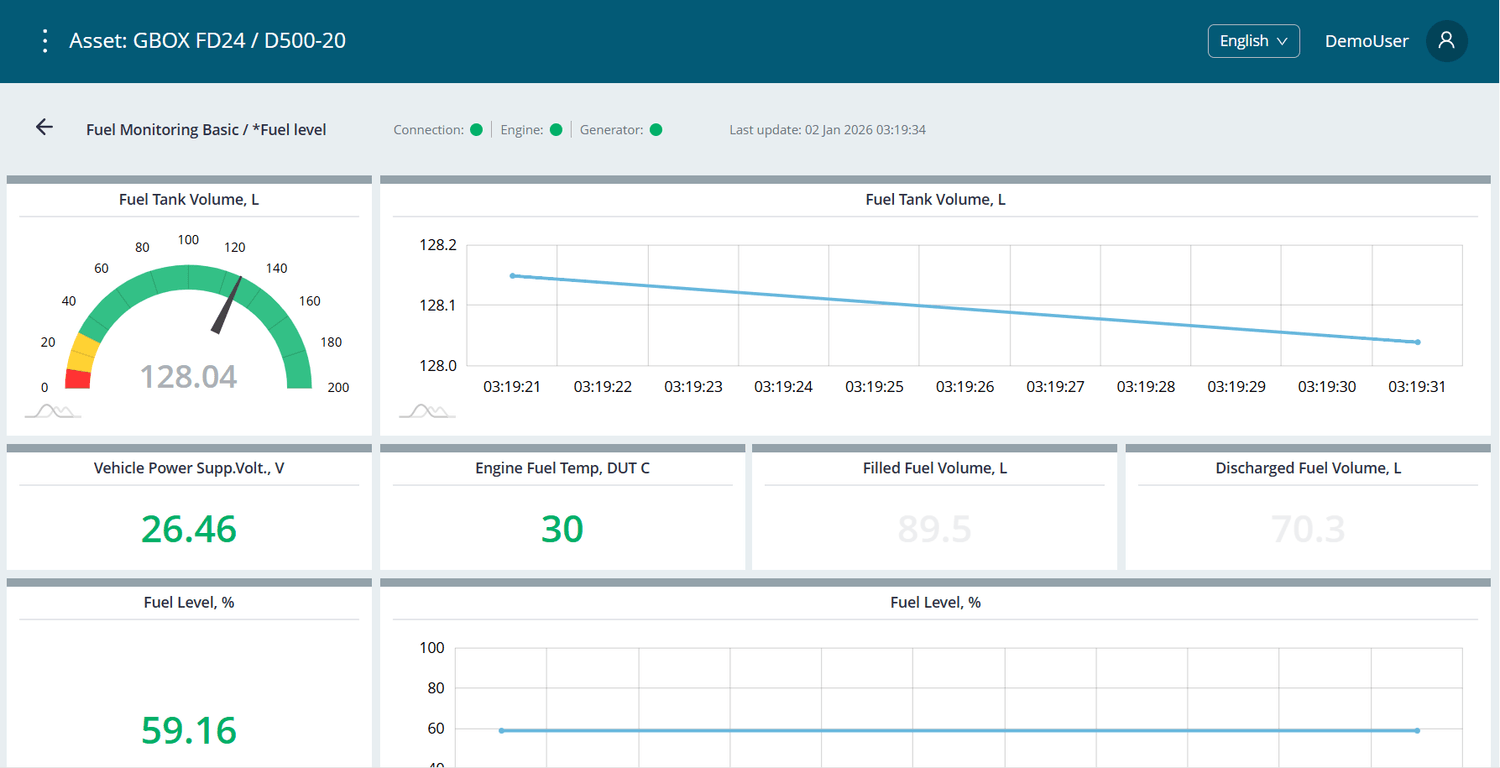The image size is (1500, 768).
Task: Click the yellow zone of the fuel gauge
Action: click(x=85, y=352)
